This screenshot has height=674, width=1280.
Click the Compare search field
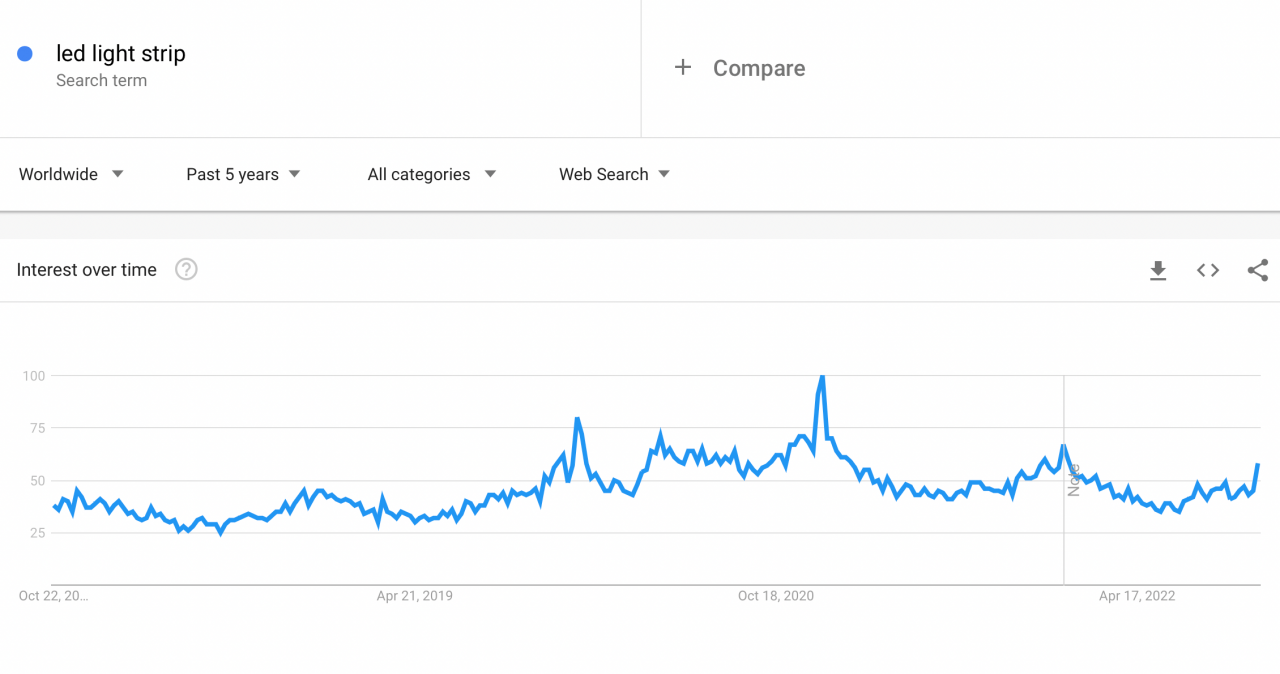point(758,67)
